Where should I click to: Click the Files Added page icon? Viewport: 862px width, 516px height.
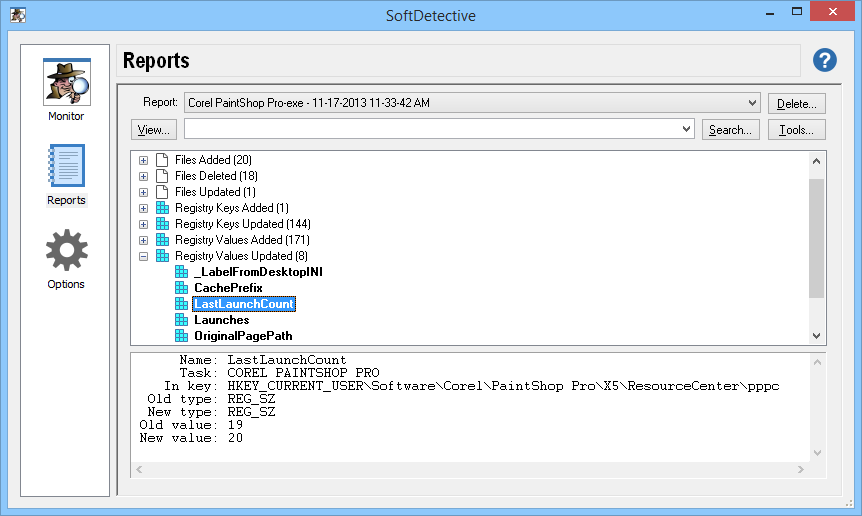pyautogui.click(x=162, y=160)
